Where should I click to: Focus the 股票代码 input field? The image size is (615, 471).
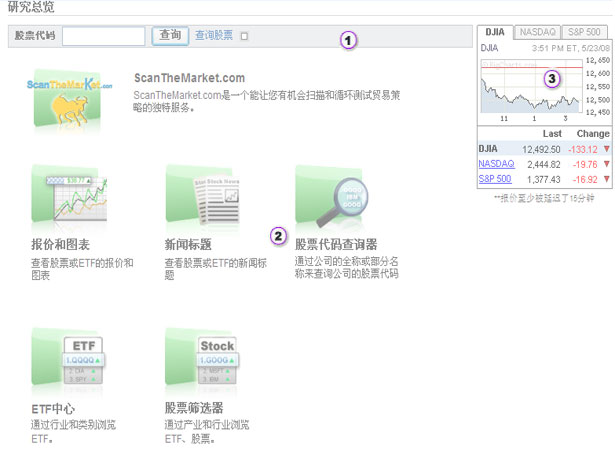(104, 36)
